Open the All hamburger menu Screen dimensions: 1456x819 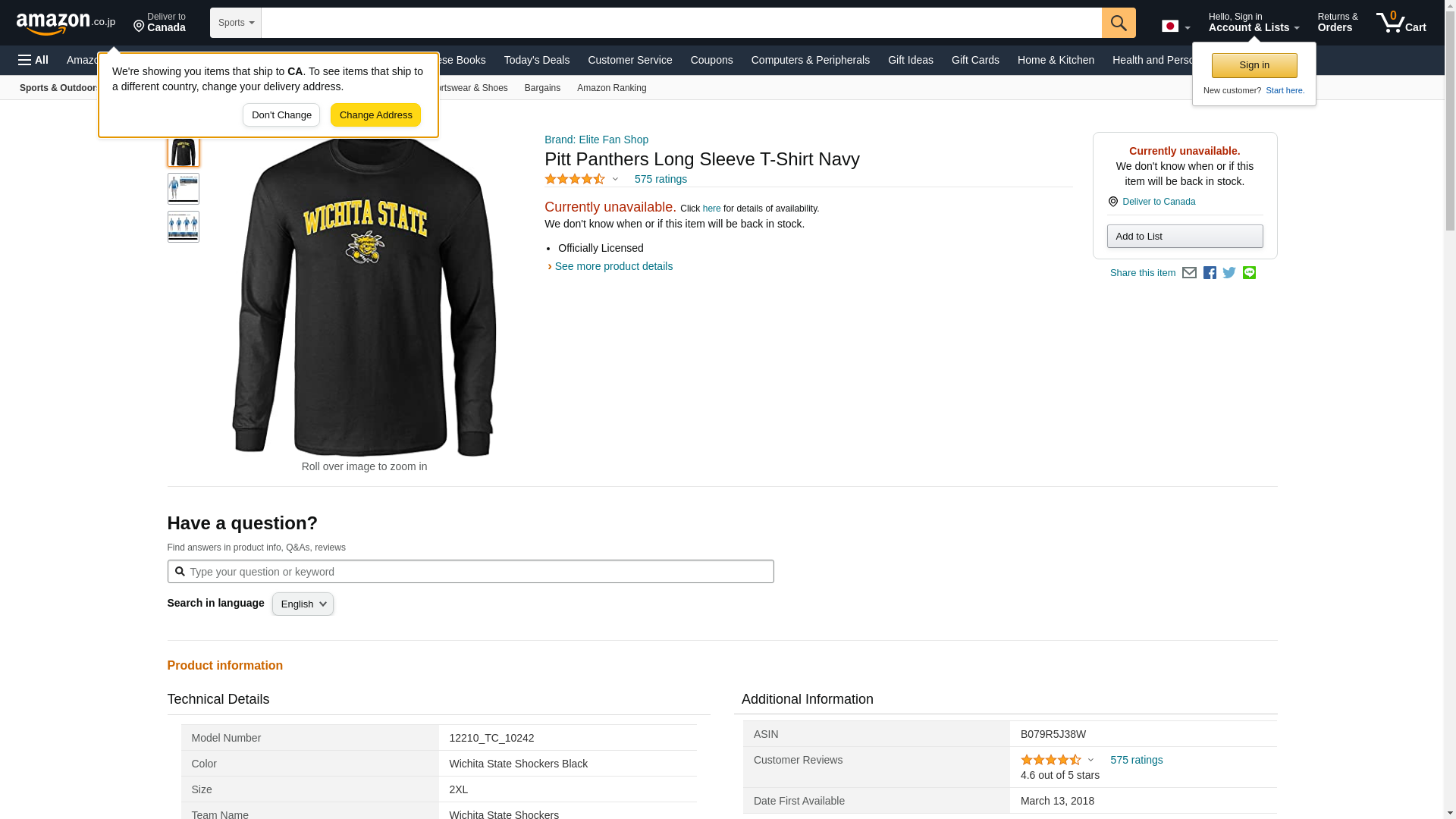click(x=33, y=60)
